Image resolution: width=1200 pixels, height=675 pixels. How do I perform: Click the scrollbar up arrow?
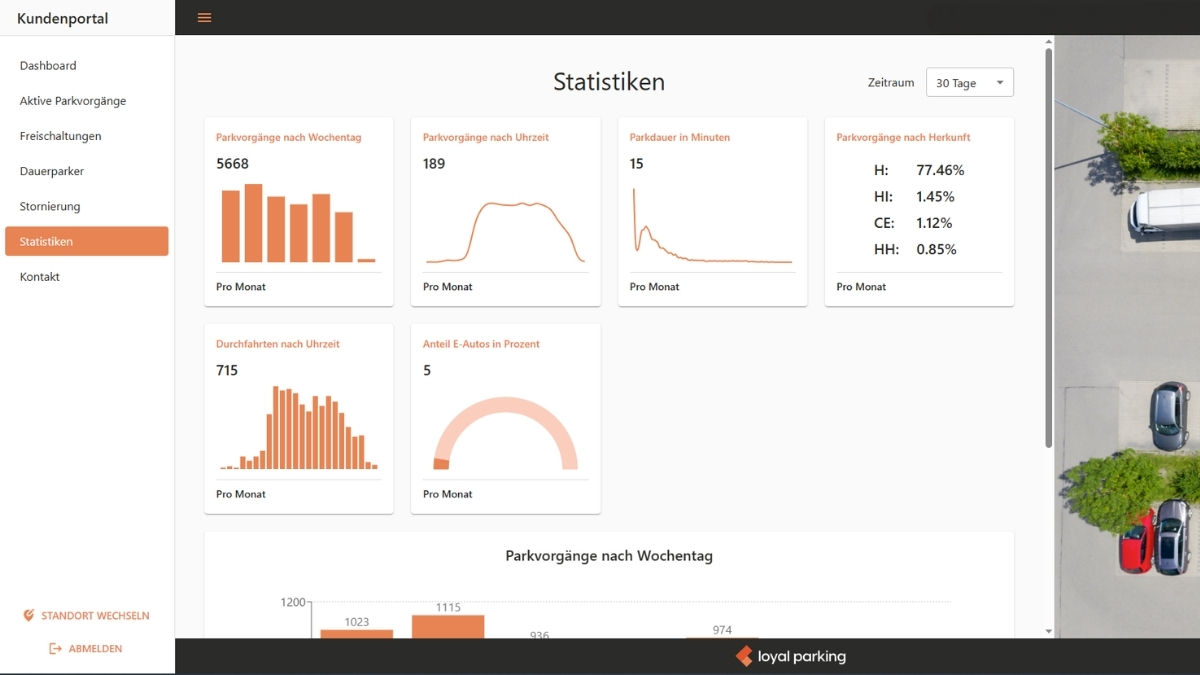click(x=1049, y=42)
